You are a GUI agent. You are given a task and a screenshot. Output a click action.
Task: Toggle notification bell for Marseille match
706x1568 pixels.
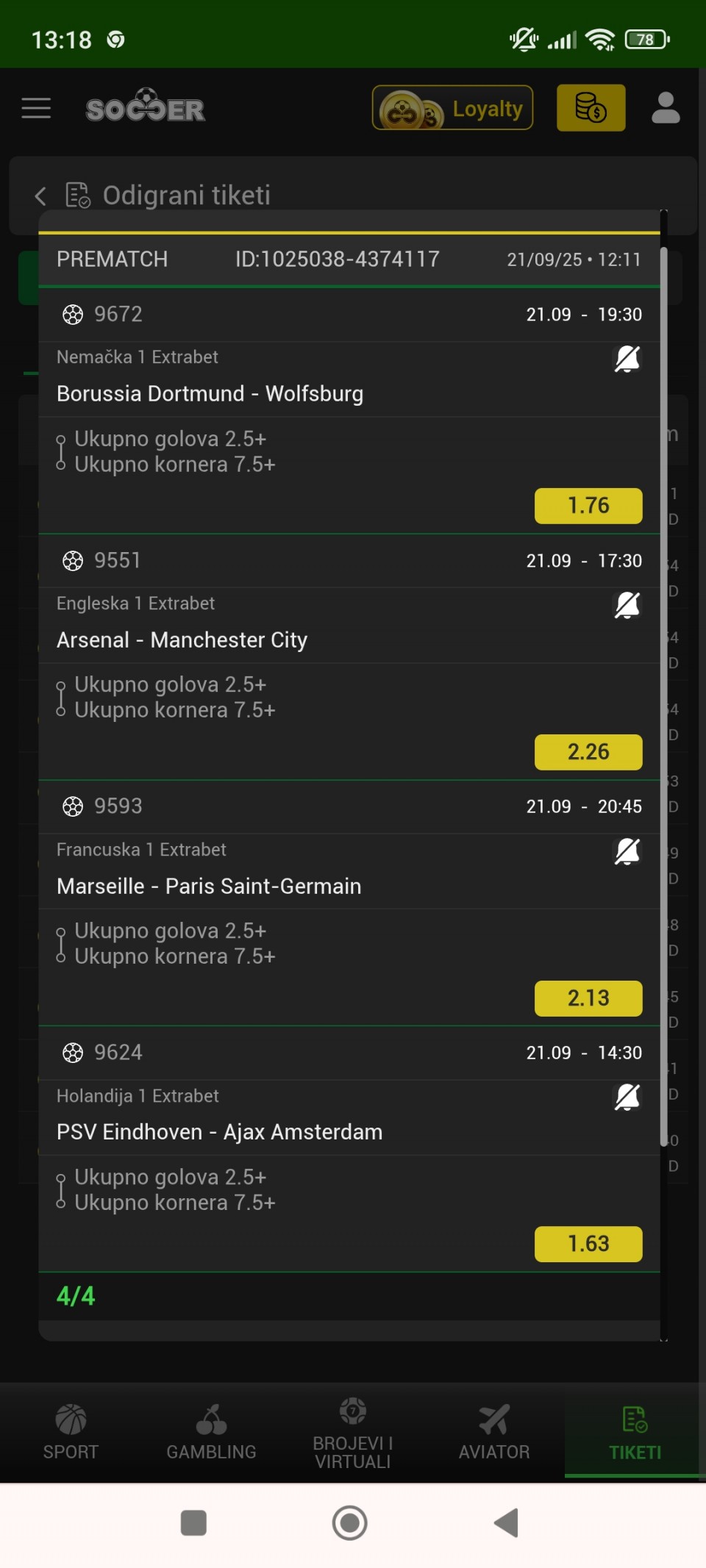click(x=627, y=852)
